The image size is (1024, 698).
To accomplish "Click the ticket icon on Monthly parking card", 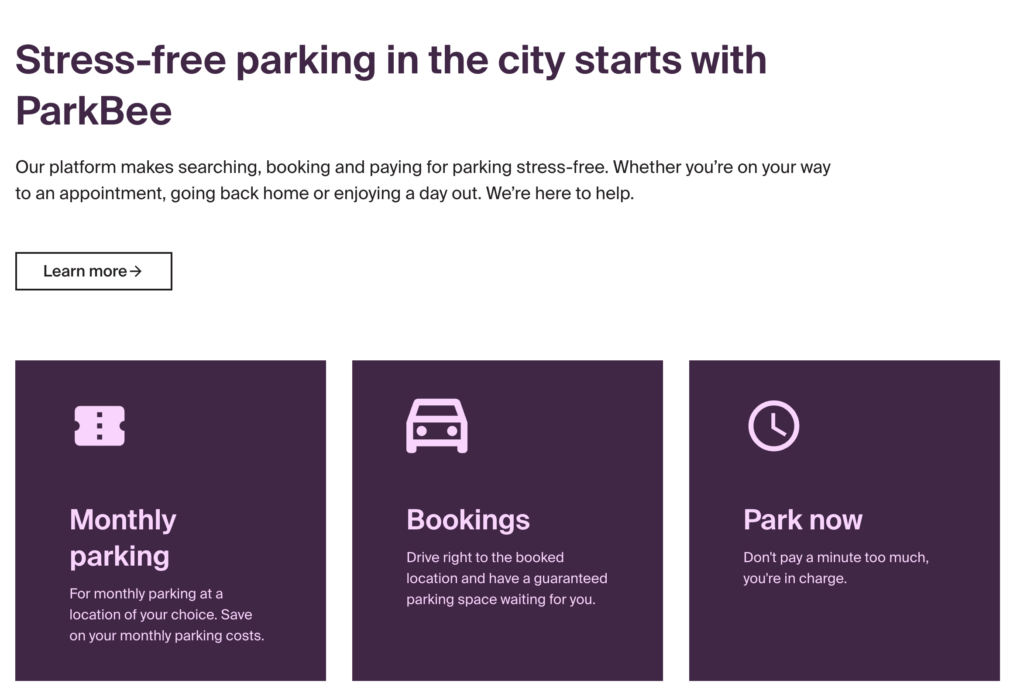I will pos(99,426).
